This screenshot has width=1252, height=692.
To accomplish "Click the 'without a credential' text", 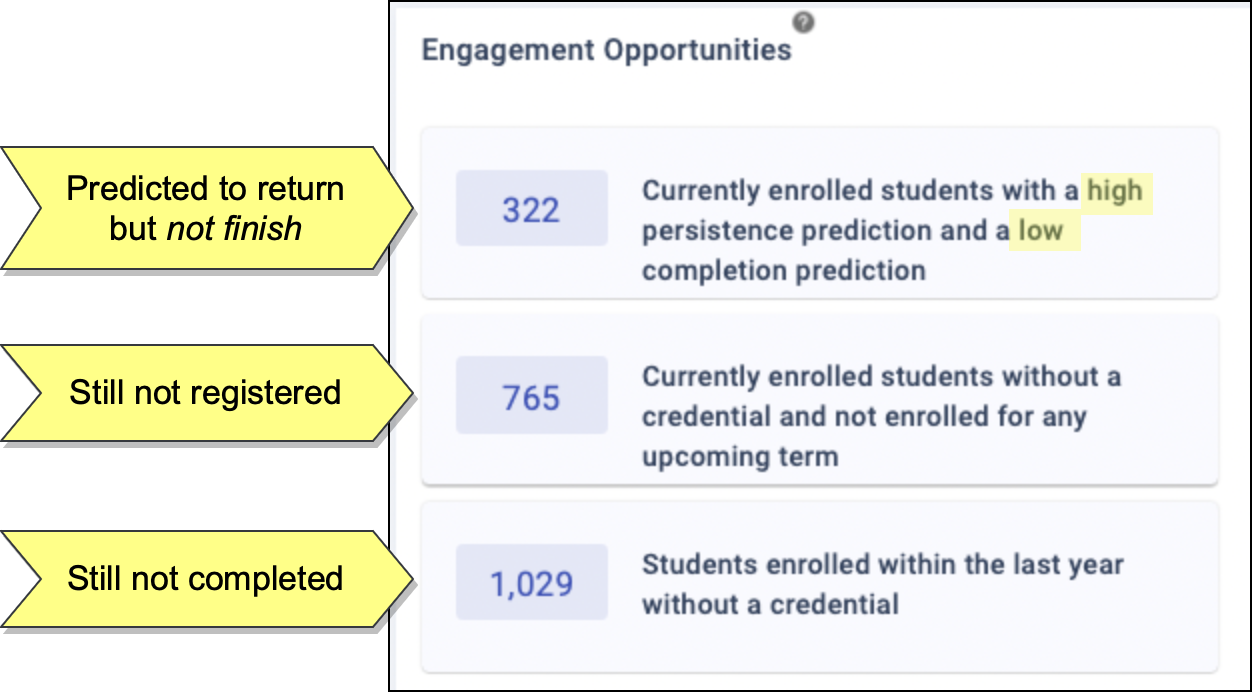I will [x=770, y=604].
